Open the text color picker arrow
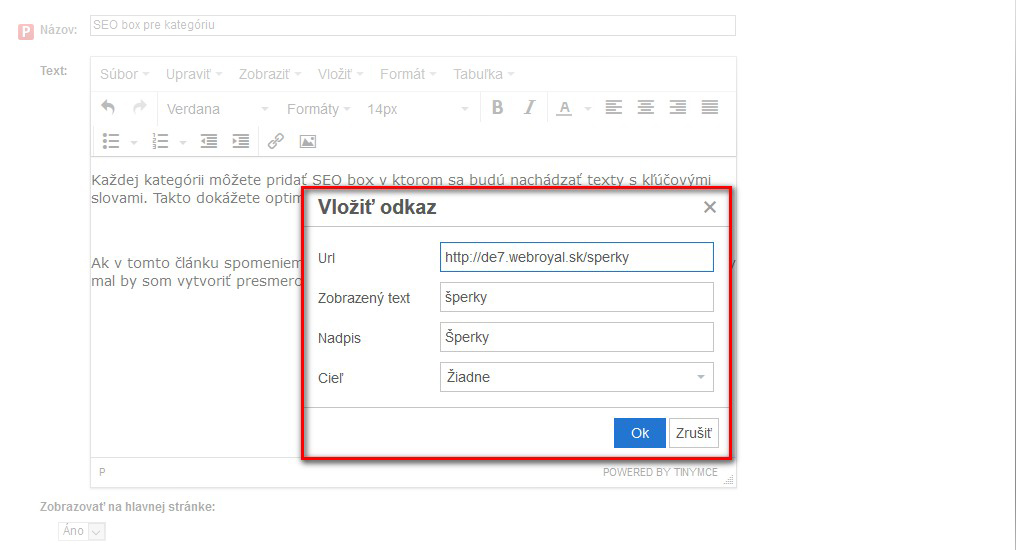This screenshot has width=1016, height=550. pyautogui.click(x=588, y=109)
